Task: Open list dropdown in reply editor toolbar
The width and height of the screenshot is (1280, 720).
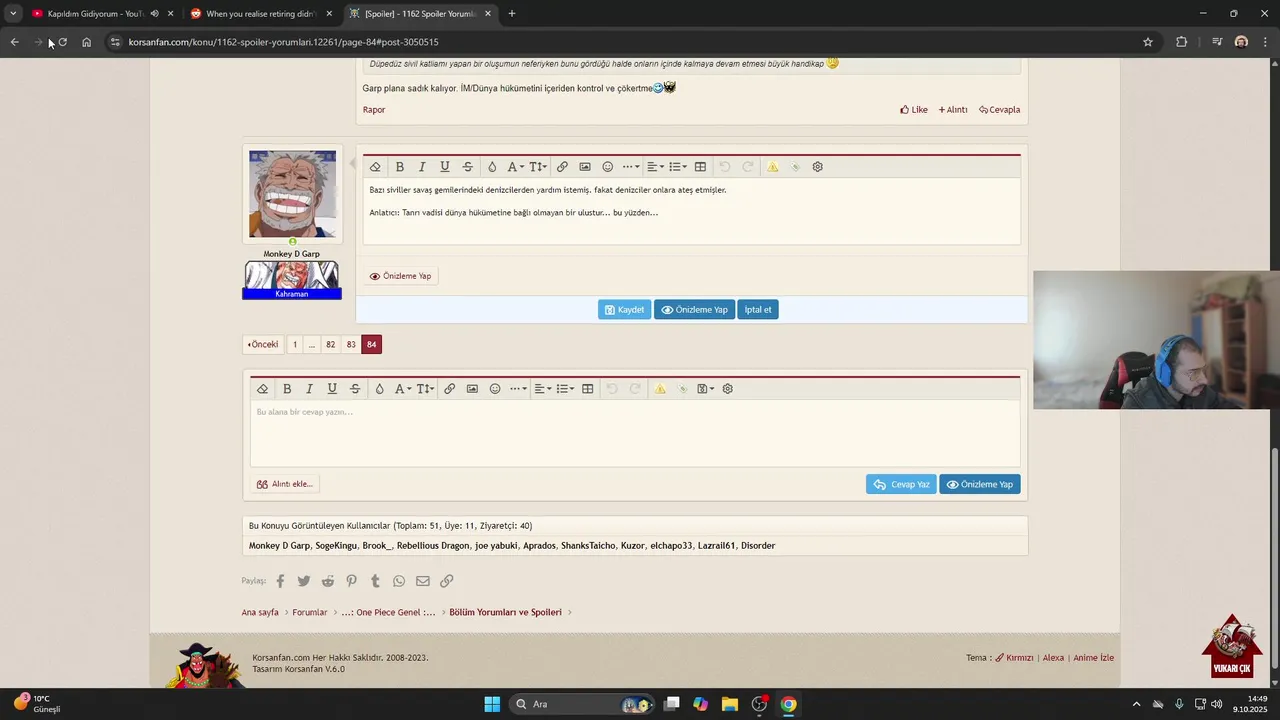Action: point(565,389)
